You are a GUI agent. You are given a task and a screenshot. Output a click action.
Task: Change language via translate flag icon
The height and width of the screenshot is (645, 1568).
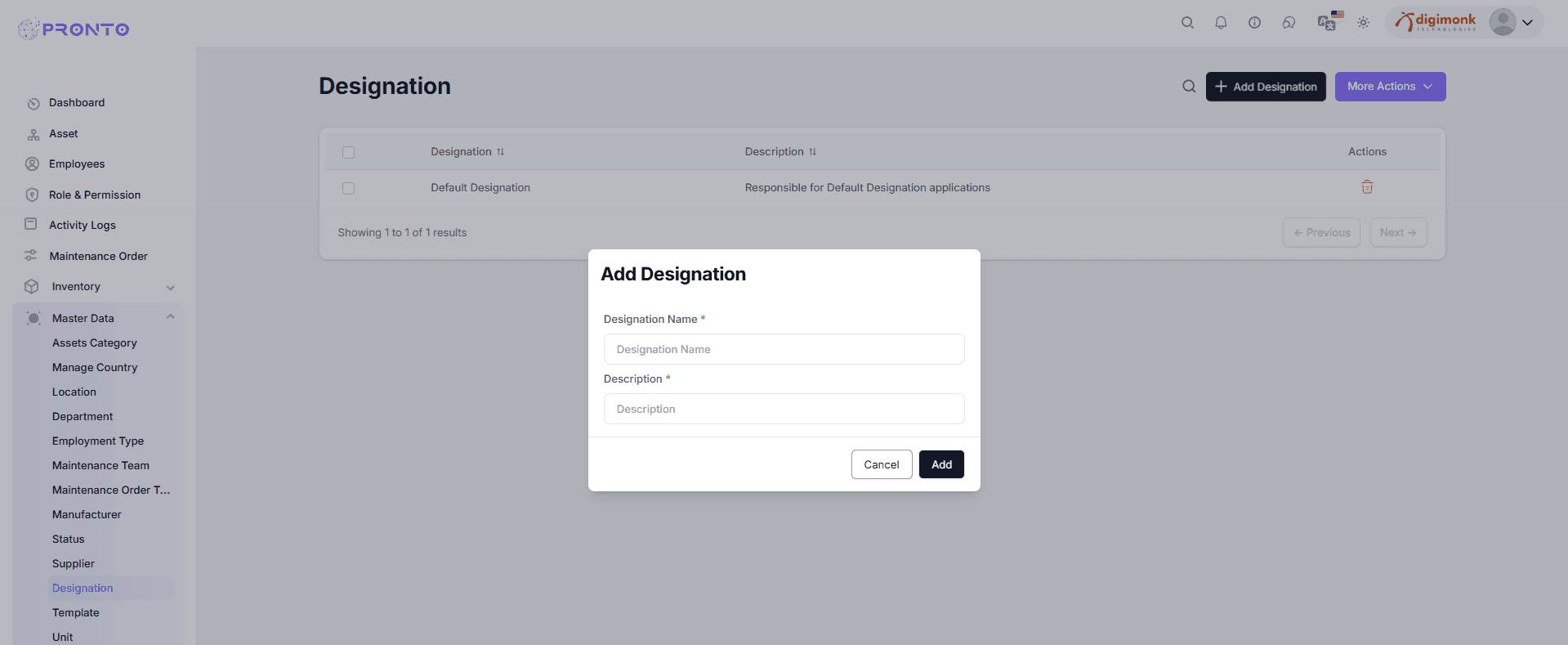click(x=1330, y=21)
